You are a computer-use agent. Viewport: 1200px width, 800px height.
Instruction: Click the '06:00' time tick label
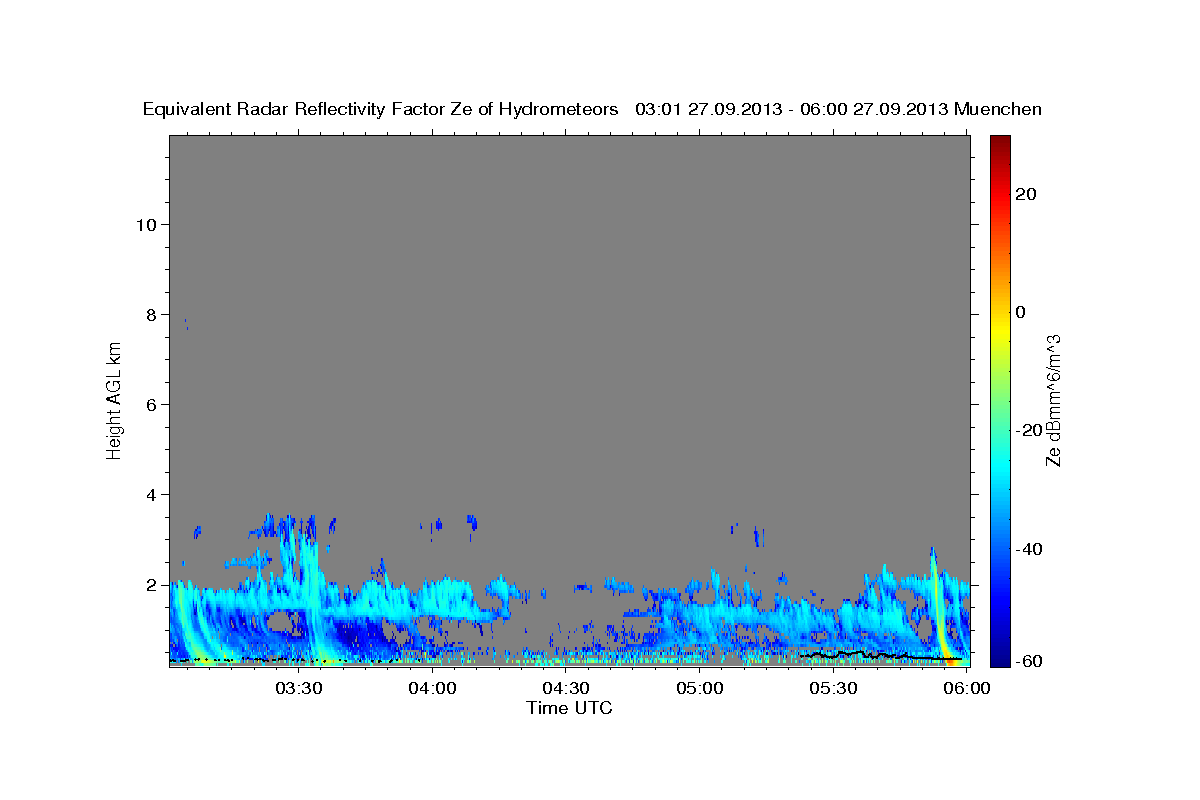point(967,688)
